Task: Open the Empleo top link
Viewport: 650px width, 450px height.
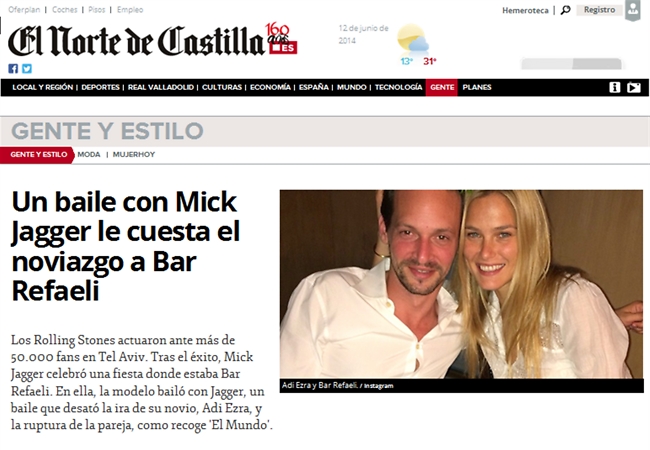Action: click(x=130, y=10)
